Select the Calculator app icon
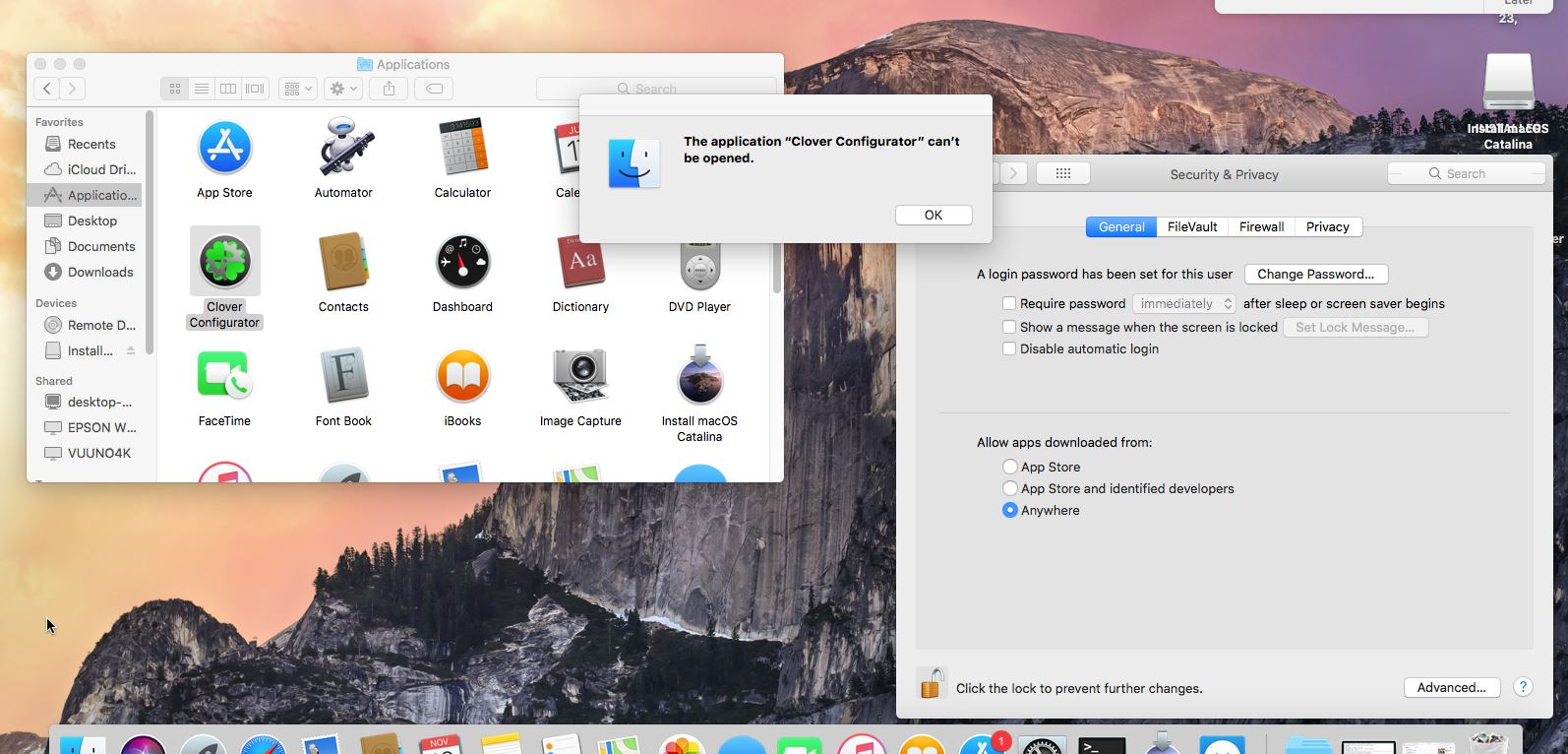The image size is (1568, 754). (462, 148)
